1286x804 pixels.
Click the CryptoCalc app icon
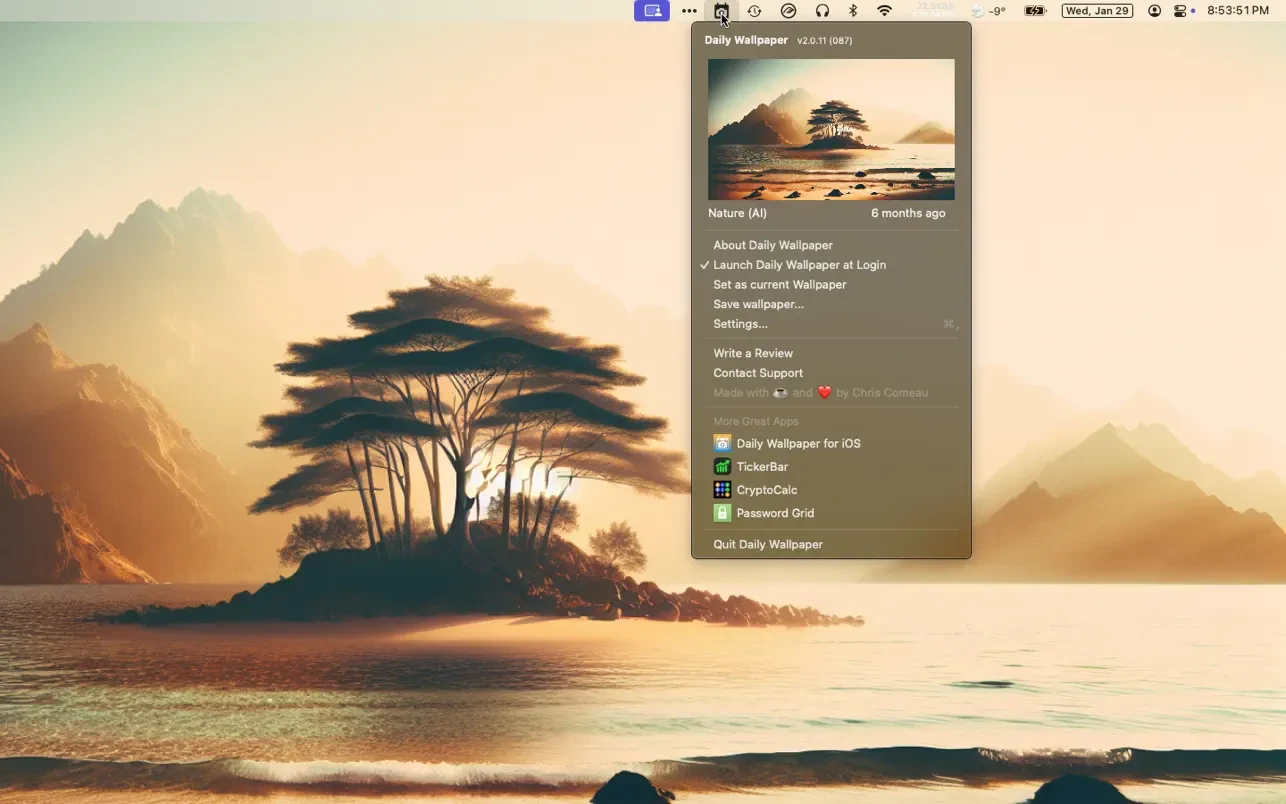coord(722,490)
